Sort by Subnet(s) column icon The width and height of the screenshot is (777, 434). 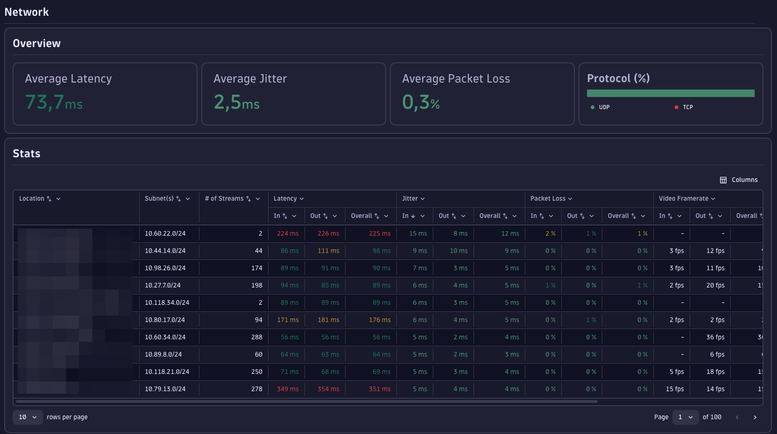(179, 199)
